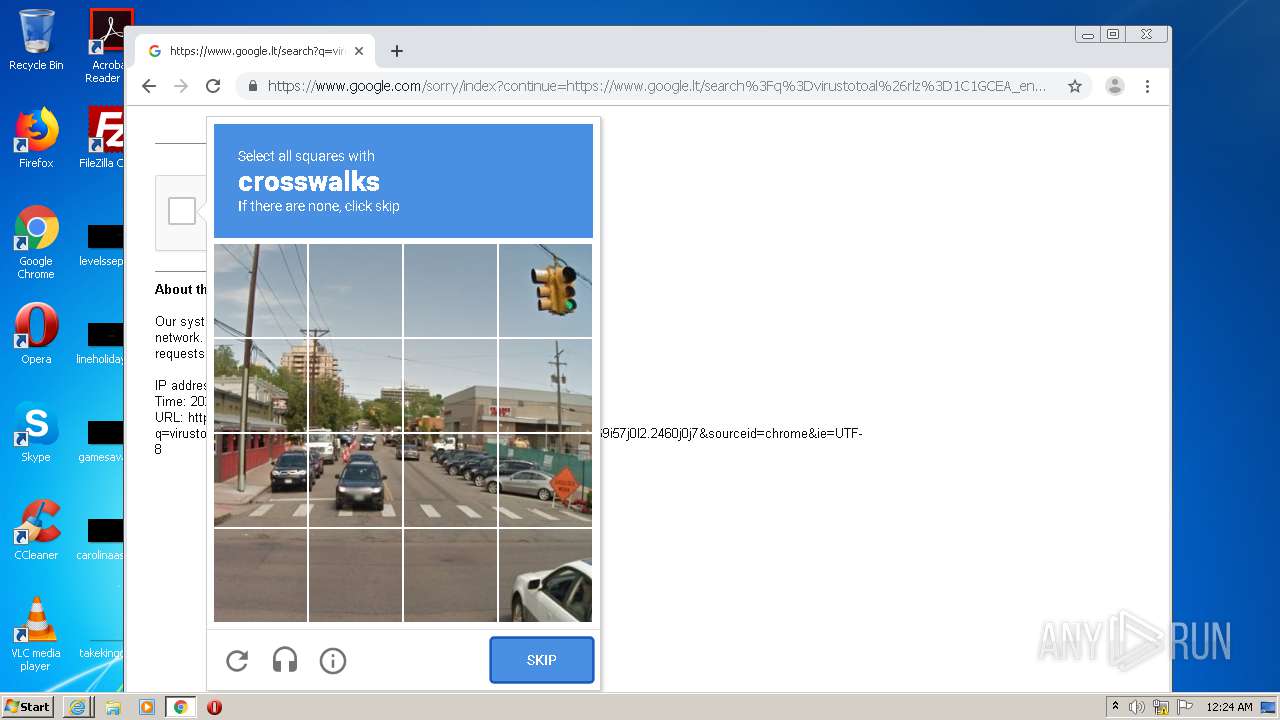Select tile with red building and parked cars

[260, 480]
